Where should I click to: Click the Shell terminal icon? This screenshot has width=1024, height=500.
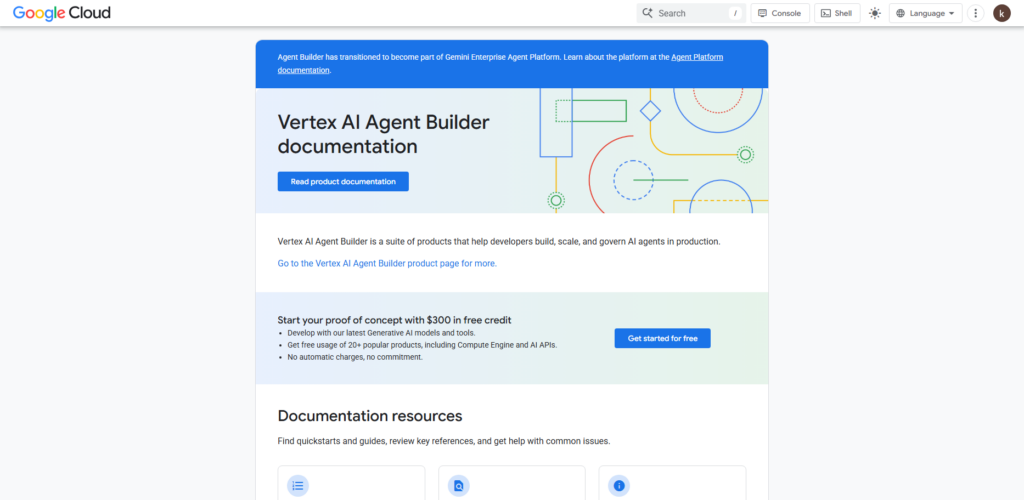[825, 13]
